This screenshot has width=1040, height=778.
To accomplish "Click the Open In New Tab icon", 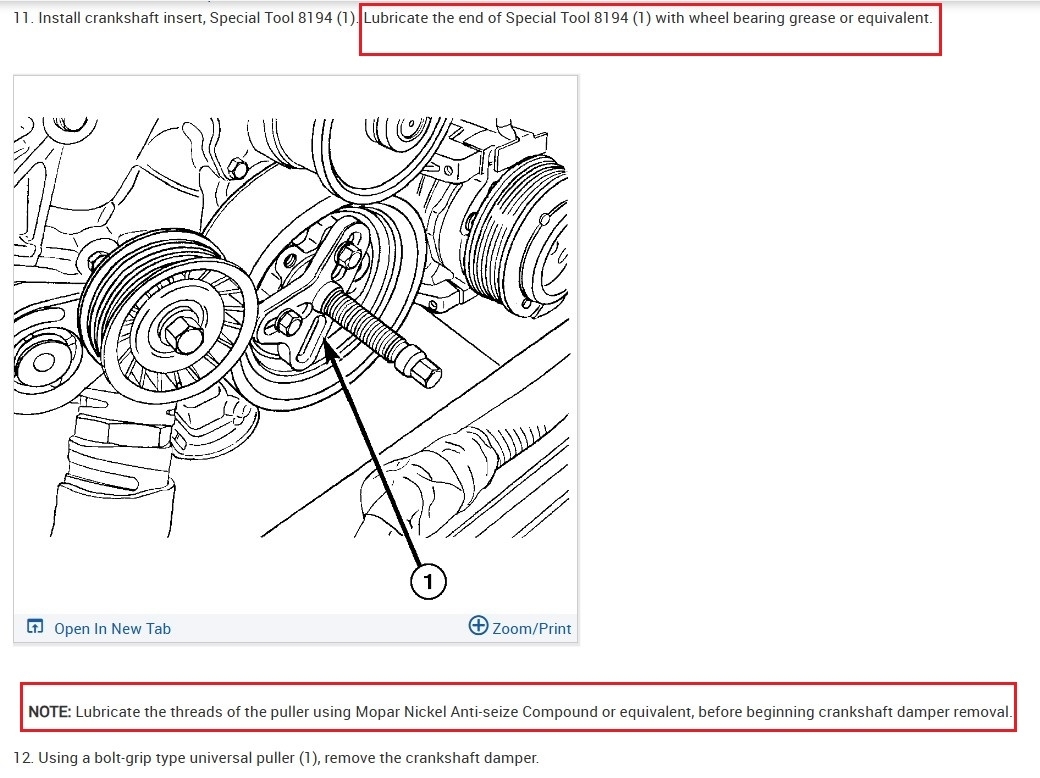I will pyautogui.click(x=34, y=627).
